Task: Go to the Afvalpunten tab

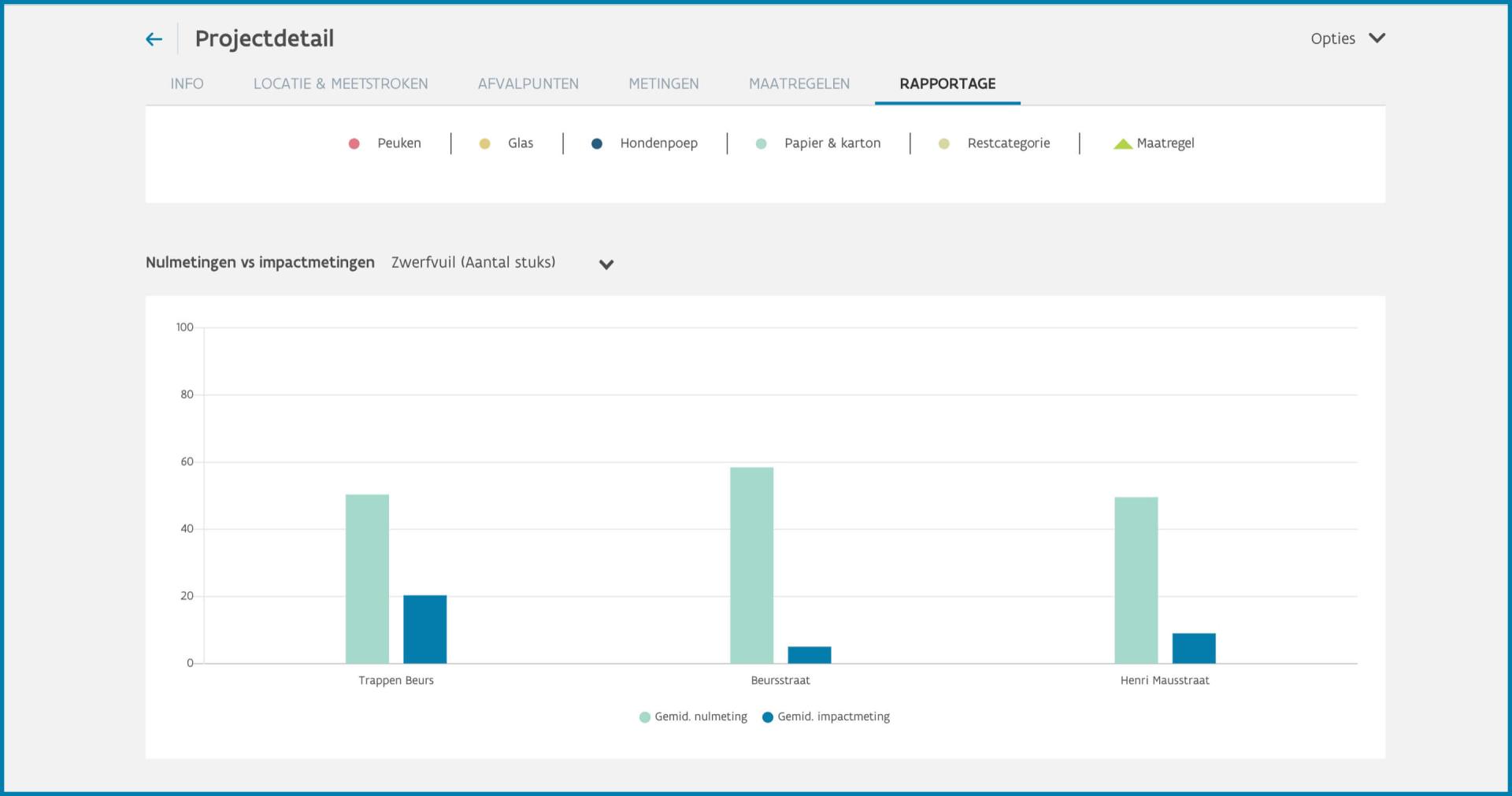Action: click(x=528, y=83)
